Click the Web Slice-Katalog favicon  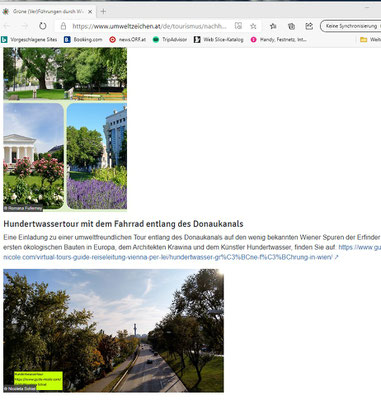click(197, 40)
